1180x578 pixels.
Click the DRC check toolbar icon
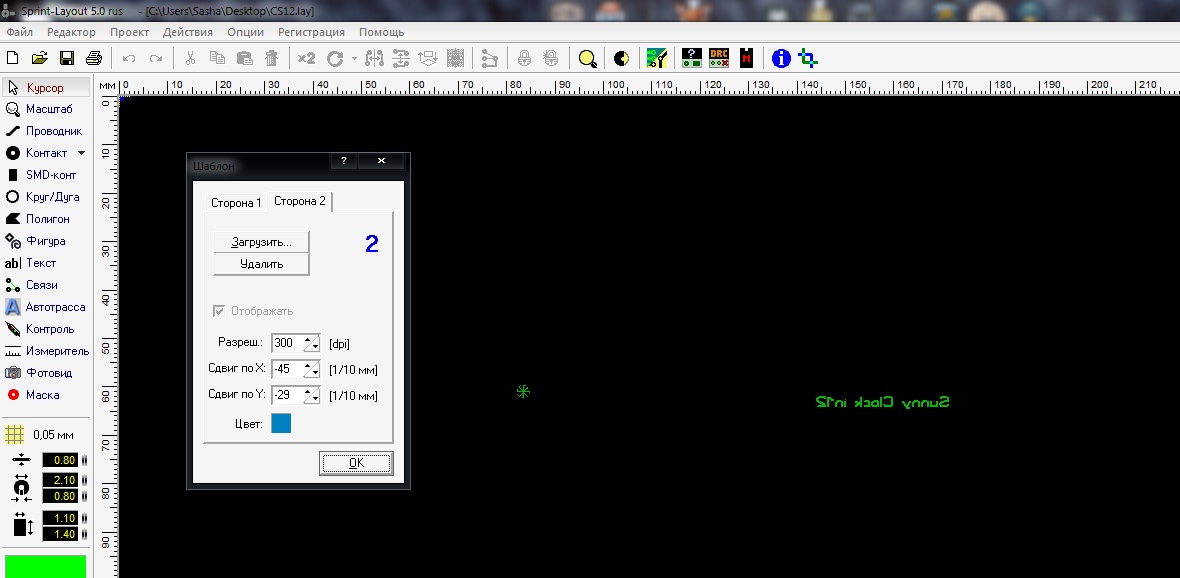pyautogui.click(x=718, y=58)
